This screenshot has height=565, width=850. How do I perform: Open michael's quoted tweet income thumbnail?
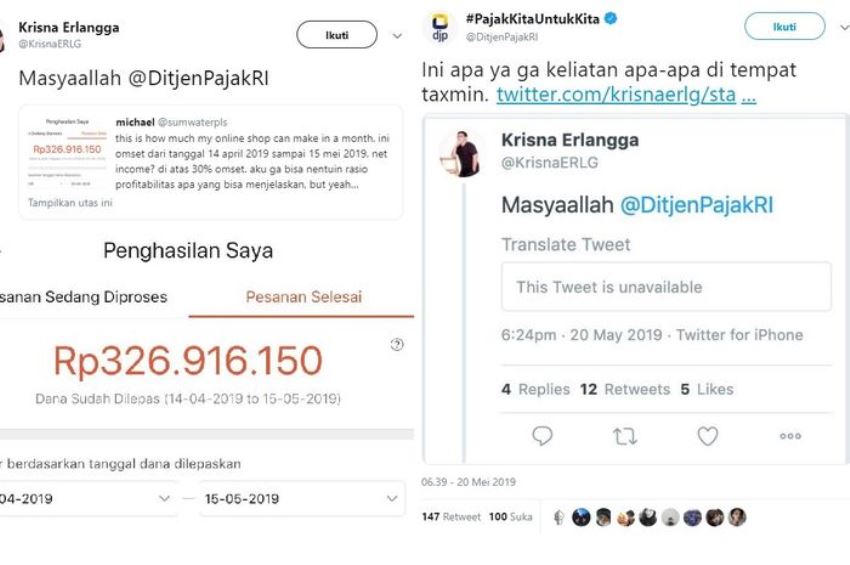tap(67, 153)
